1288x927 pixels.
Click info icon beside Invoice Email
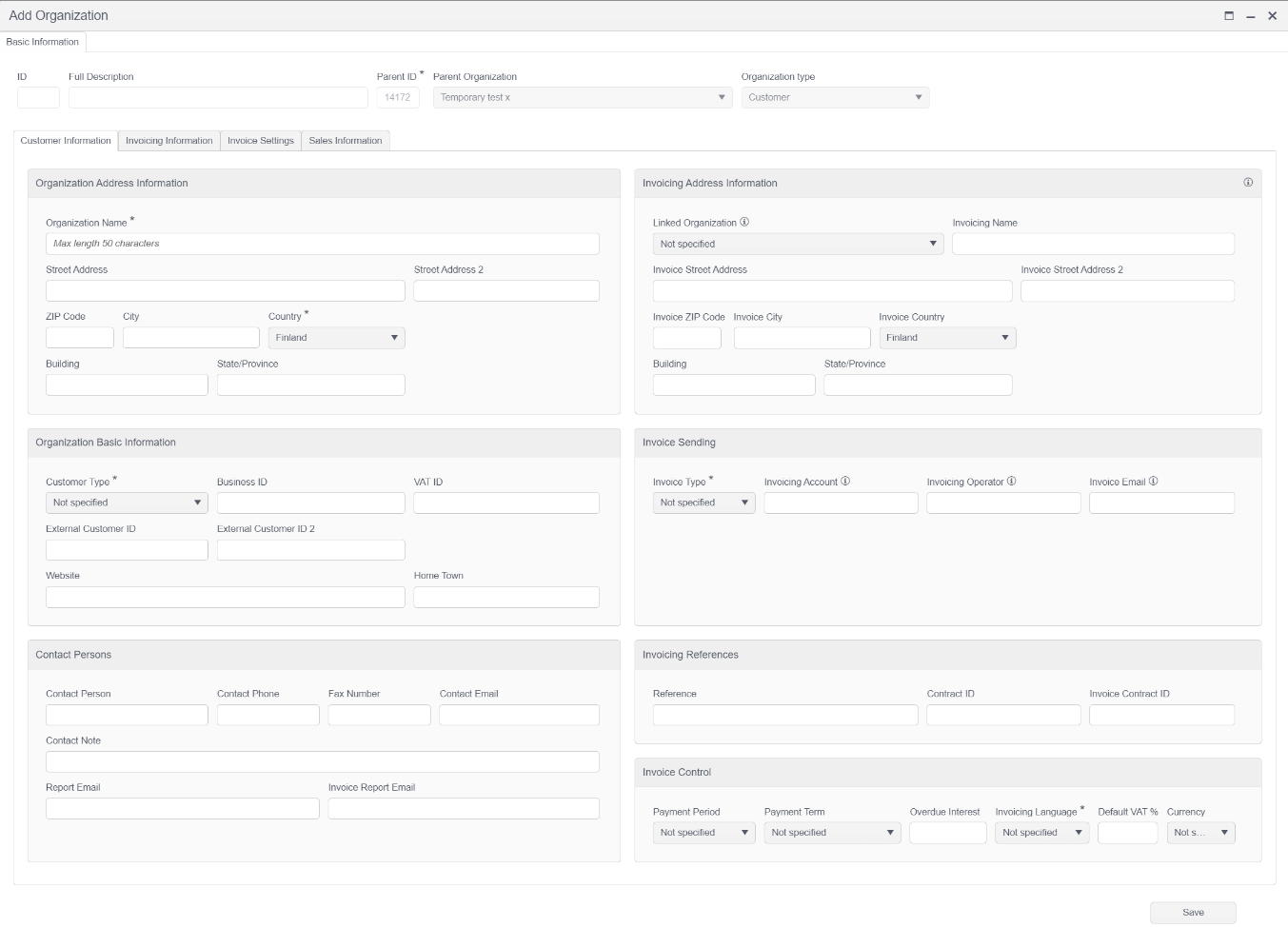pos(1153,482)
